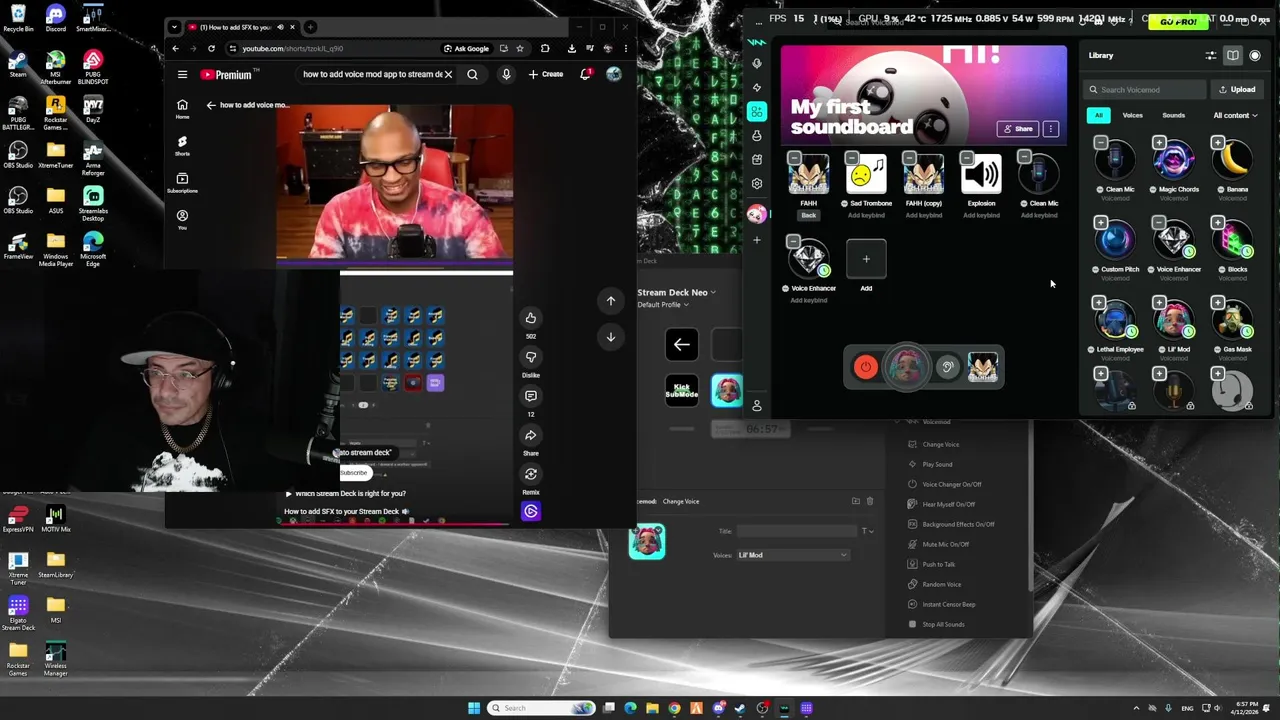Viewport: 1280px width, 720px height.
Task: Toggle Voicemod voice changer red power button
Action: (866, 367)
